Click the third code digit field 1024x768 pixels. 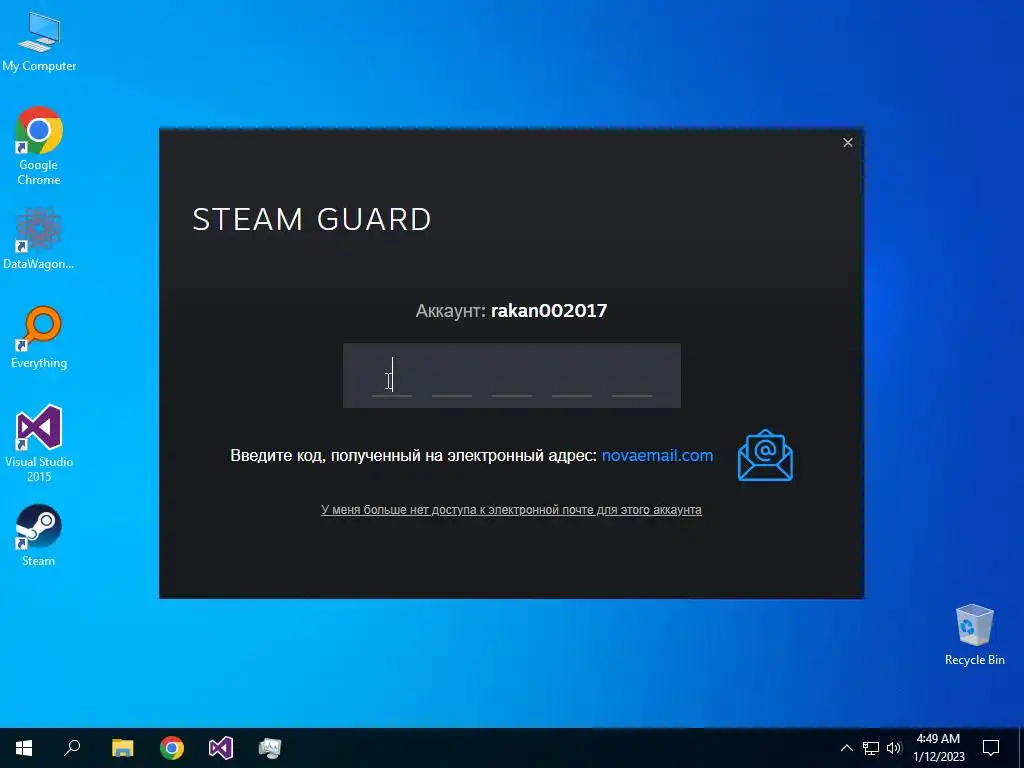[x=512, y=377]
